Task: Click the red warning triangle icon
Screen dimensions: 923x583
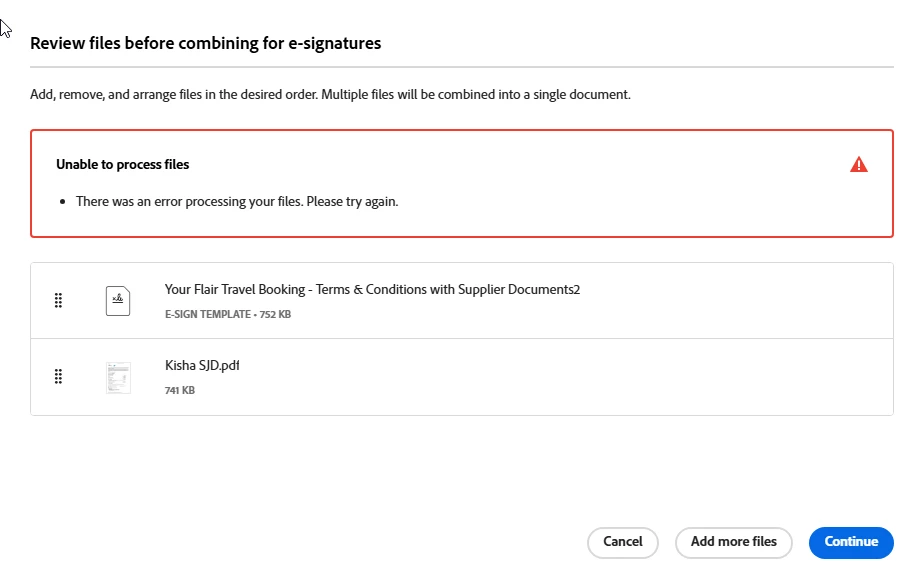Action: click(858, 165)
